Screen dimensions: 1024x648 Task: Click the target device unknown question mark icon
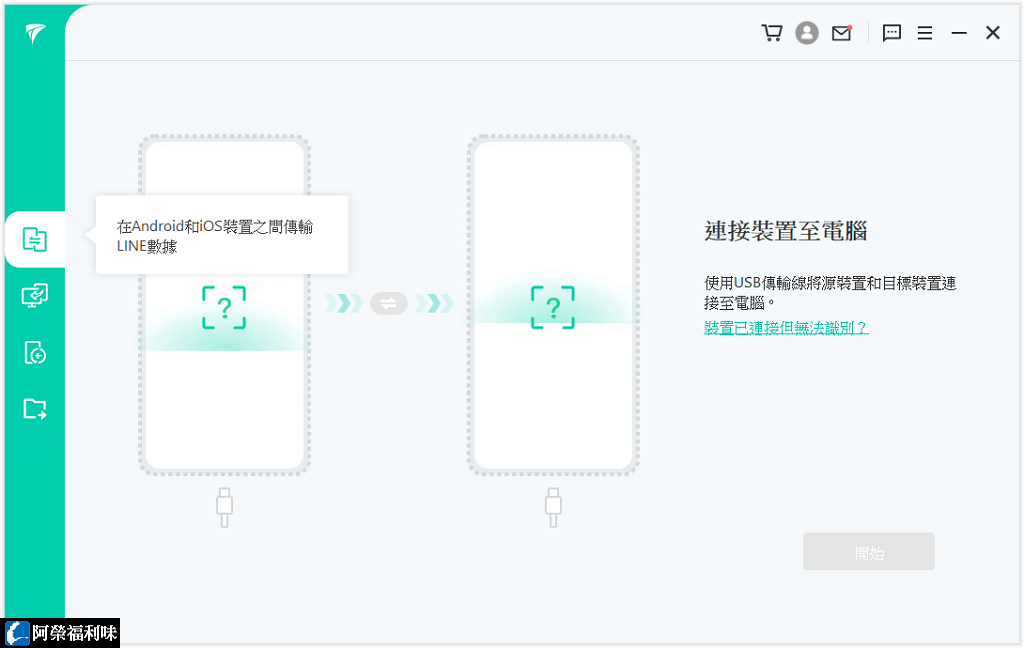pyautogui.click(x=552, y=307)
